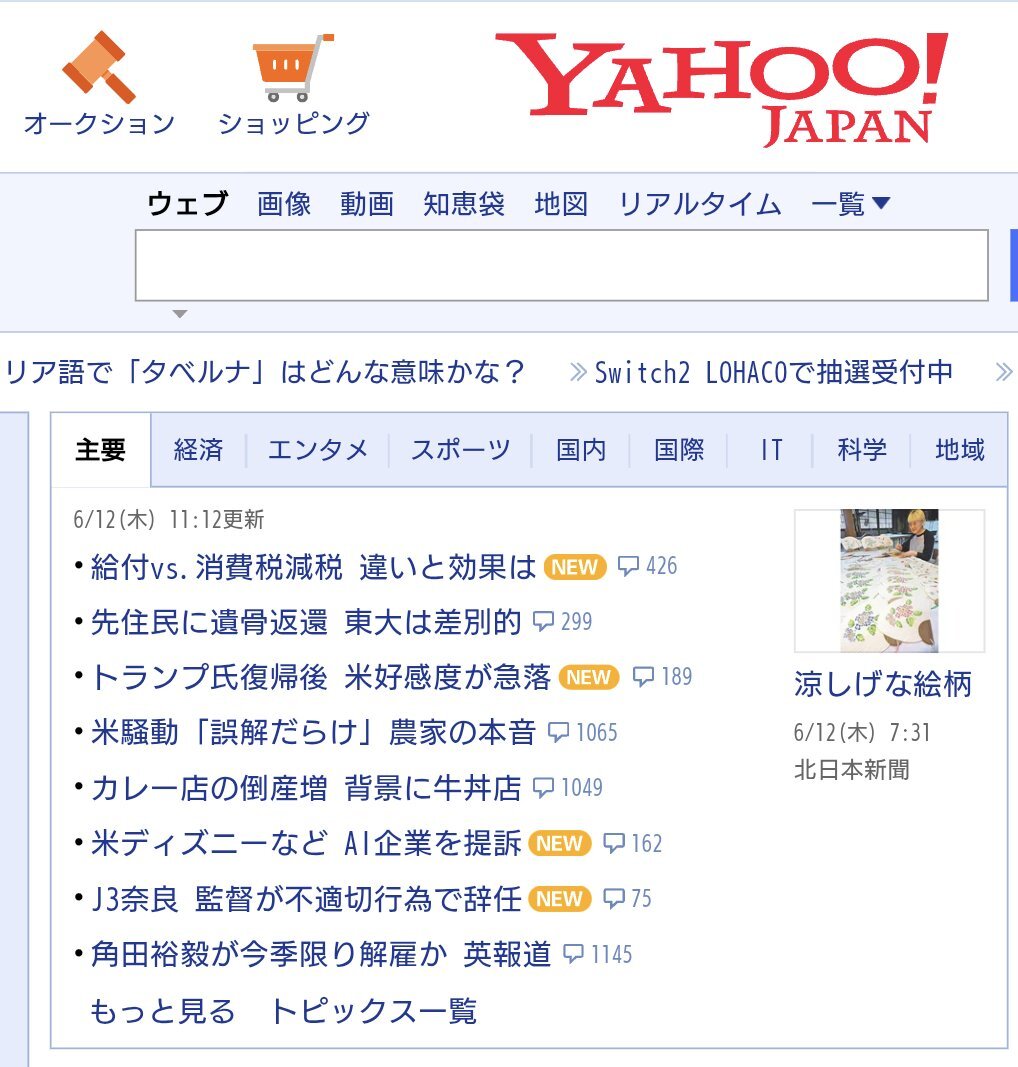The height and width of the screenshot is (1067, 1018).
Task: Open comments for 角田裕毅 headline
Action: click(574, 954)
